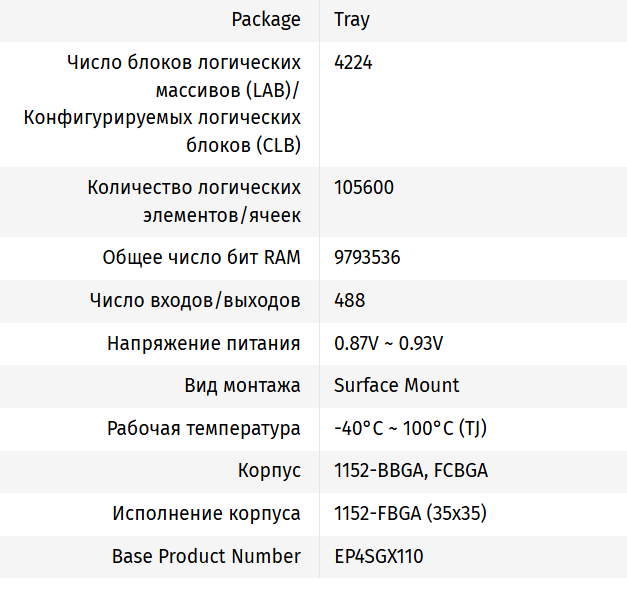Select the 9793536 RAM bits value
627x589 pixels.
pos(367,257)
